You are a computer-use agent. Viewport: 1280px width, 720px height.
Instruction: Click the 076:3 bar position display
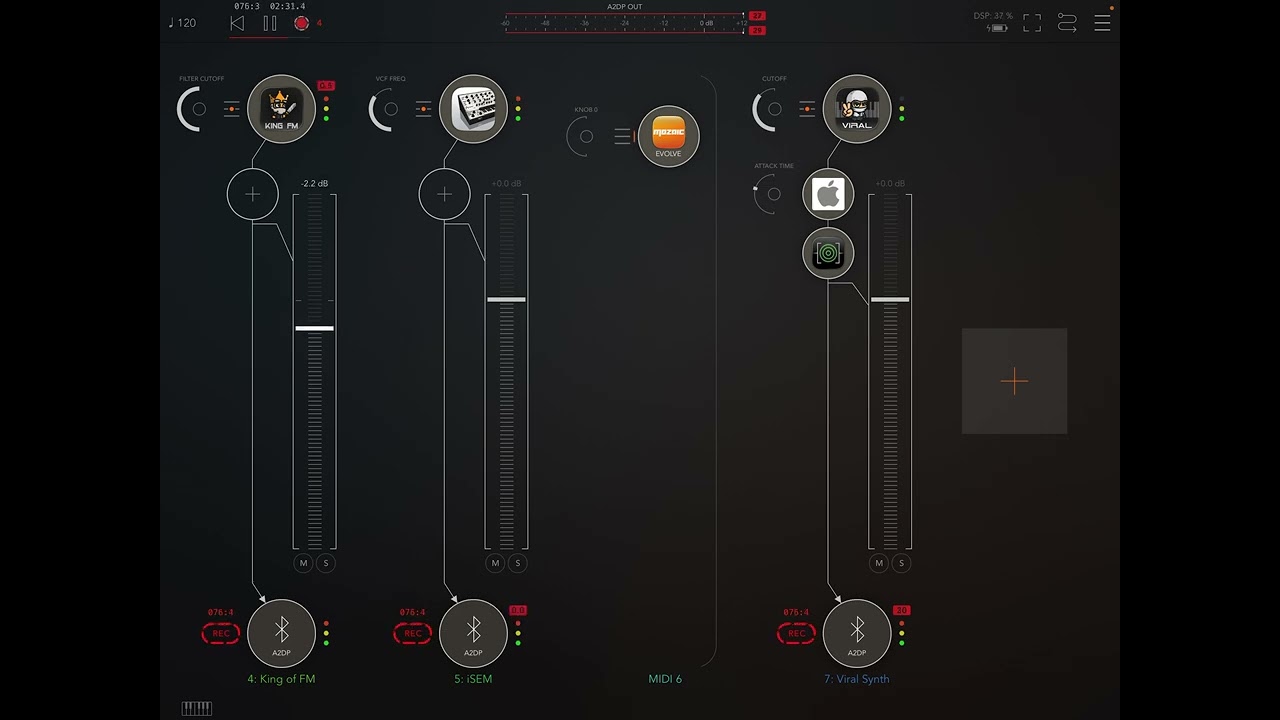(247, 6)
